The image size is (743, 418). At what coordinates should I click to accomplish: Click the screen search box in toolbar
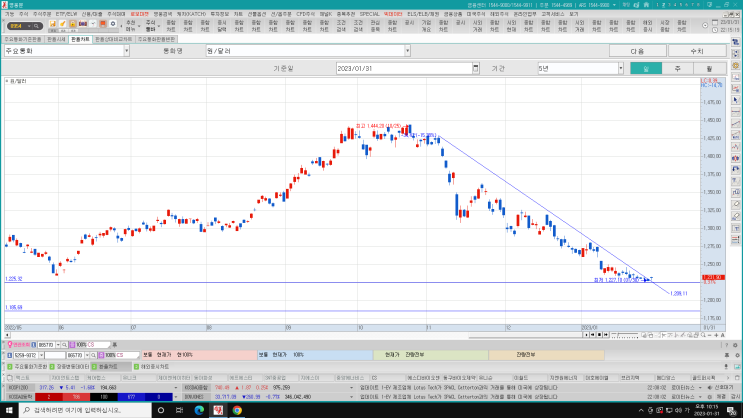25,26
